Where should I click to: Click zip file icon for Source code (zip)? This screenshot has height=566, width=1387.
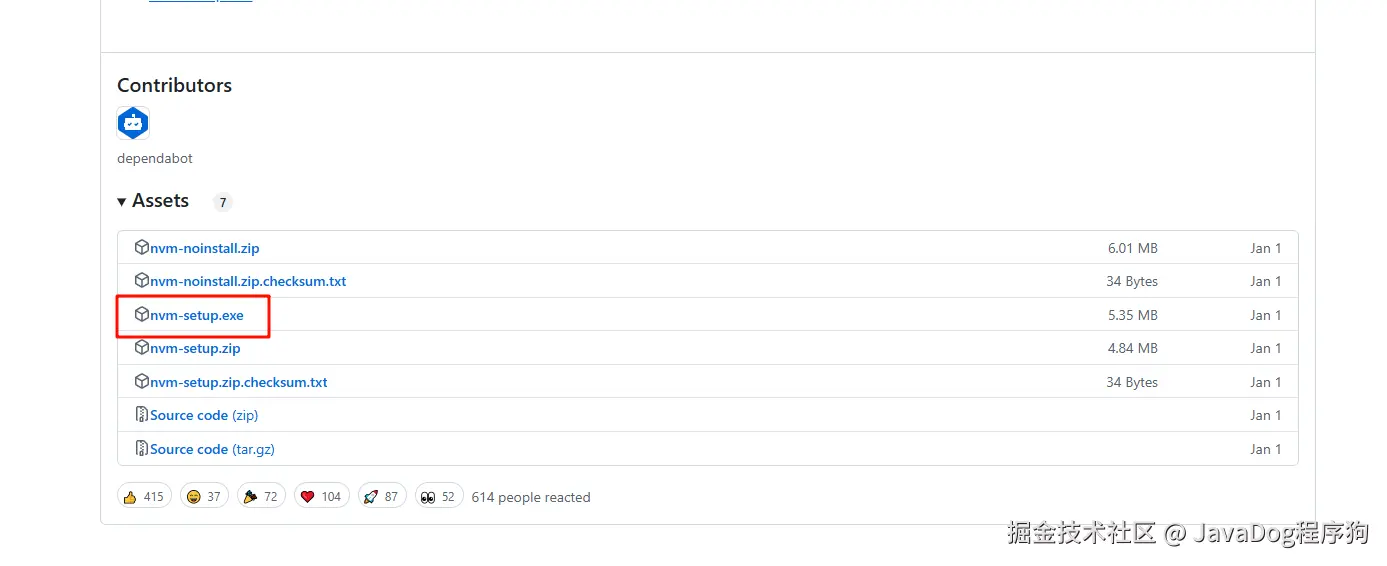[x=142, y=415]
